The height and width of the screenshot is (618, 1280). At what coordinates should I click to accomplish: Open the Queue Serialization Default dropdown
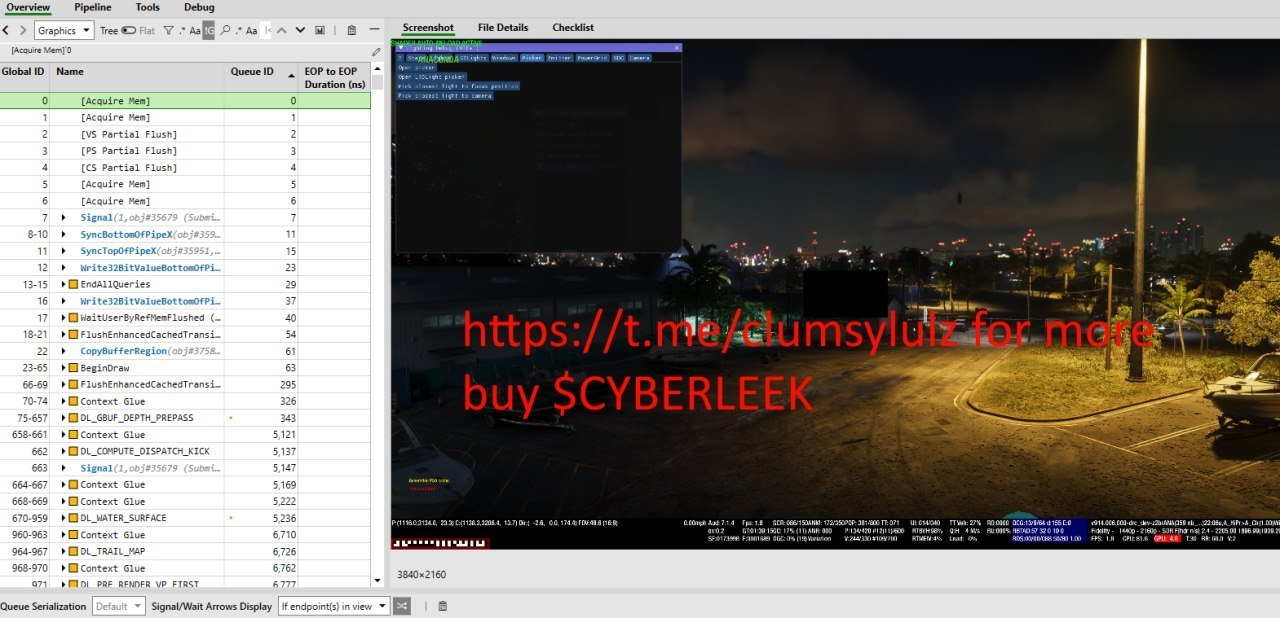tap(118, 606)
